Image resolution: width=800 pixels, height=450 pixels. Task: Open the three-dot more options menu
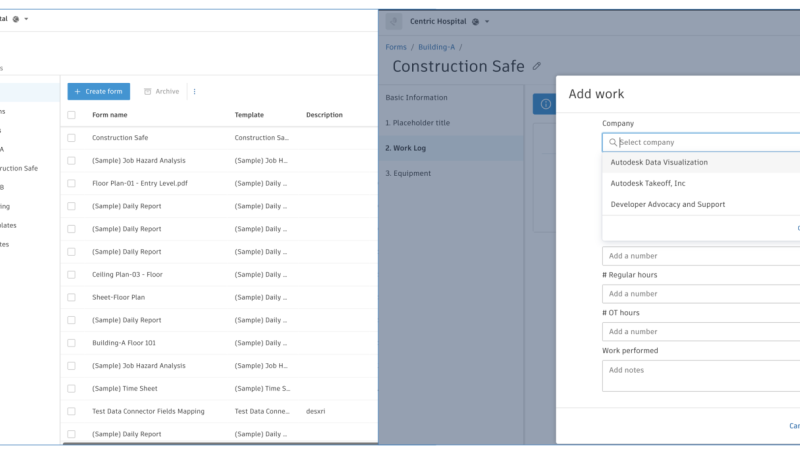[x=194, y=91]
